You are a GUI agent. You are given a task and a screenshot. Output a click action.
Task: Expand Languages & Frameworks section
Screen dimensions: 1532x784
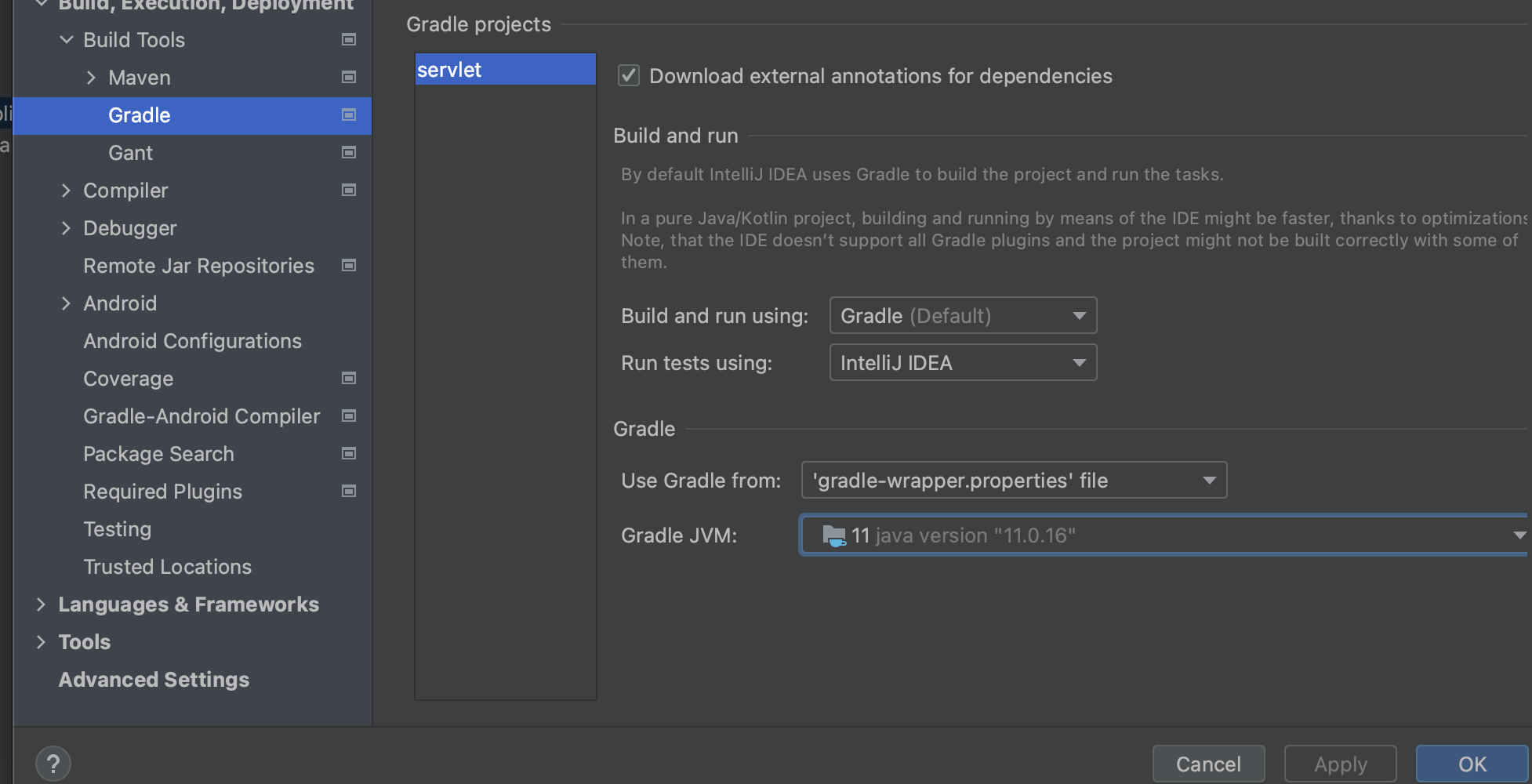[x=42, y=604]
